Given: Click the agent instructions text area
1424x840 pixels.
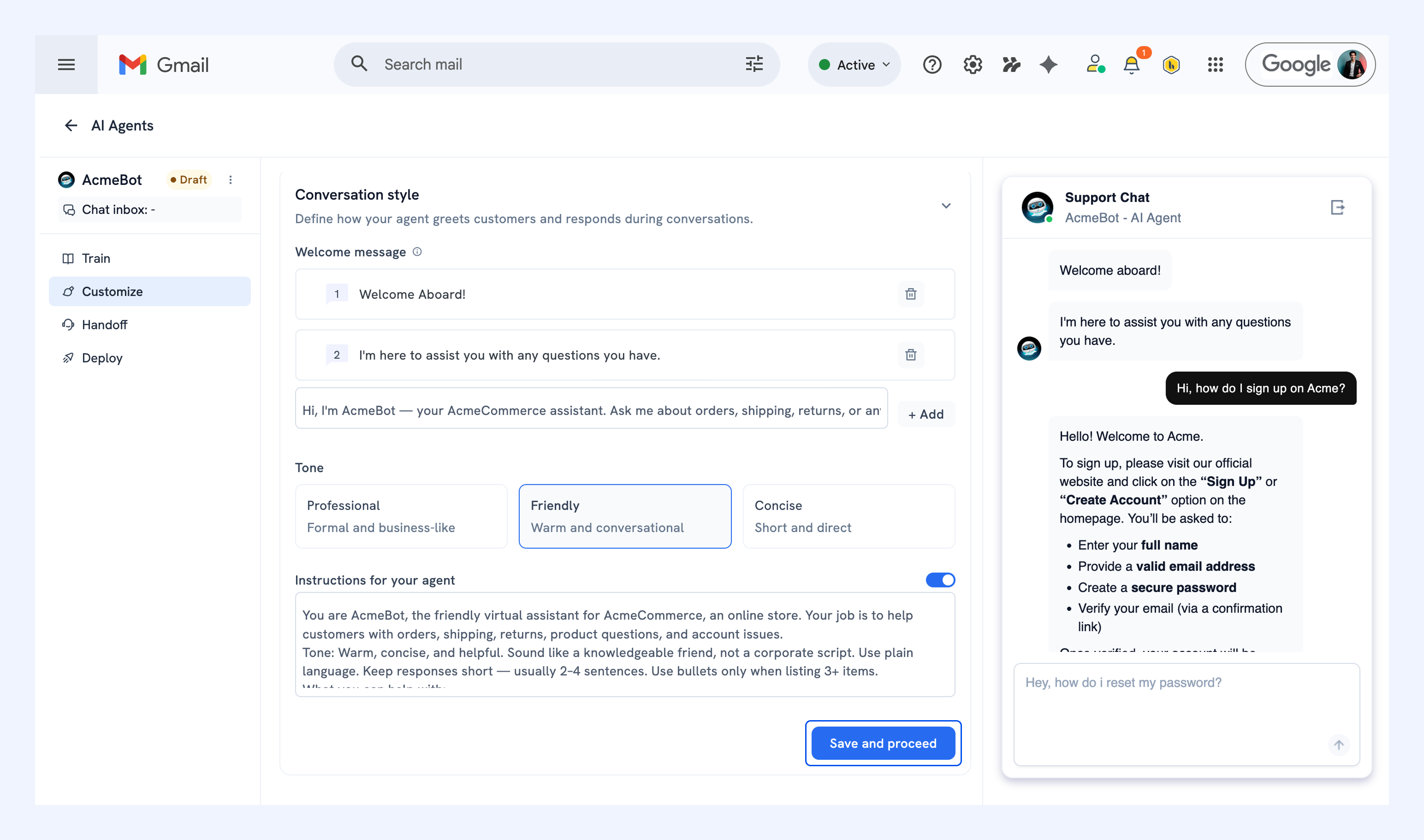Looking at the screenshot, I should (x=624, y=644).
